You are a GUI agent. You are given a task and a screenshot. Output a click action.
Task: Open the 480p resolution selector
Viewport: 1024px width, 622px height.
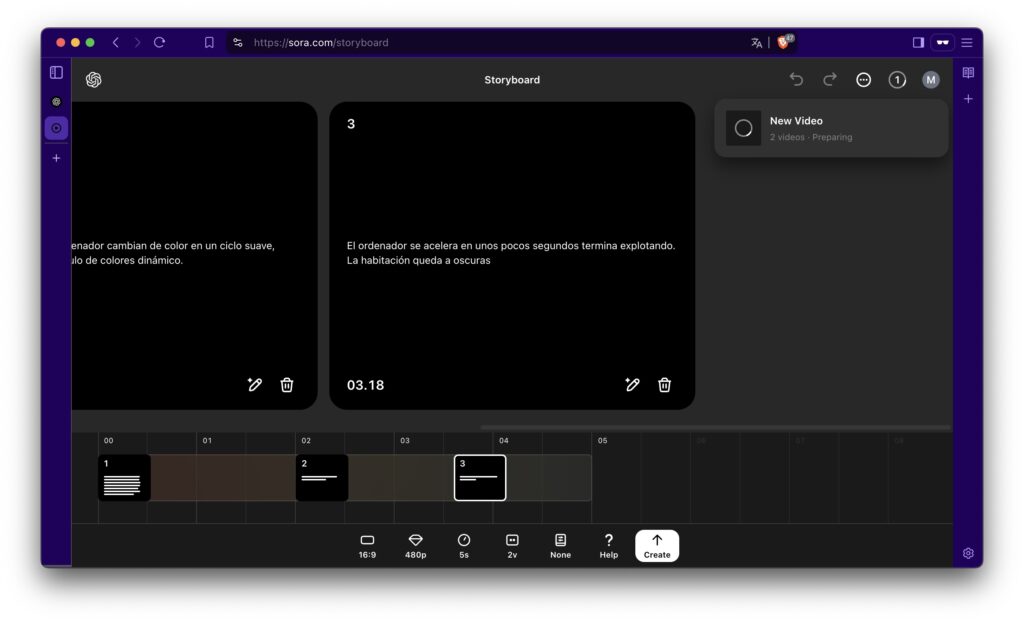[415, 546]
